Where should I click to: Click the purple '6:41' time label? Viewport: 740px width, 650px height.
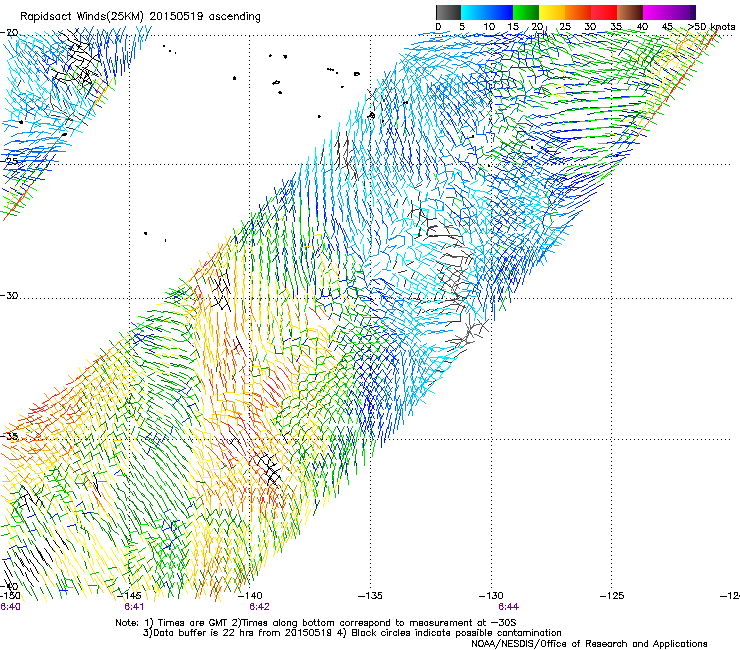(134, 607)
